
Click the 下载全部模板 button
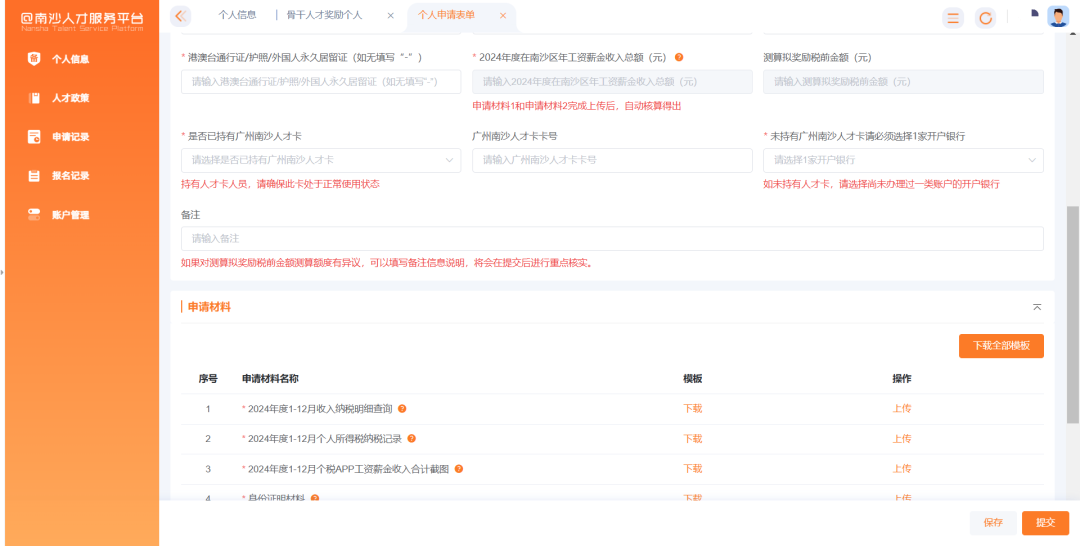[1001, 346]
